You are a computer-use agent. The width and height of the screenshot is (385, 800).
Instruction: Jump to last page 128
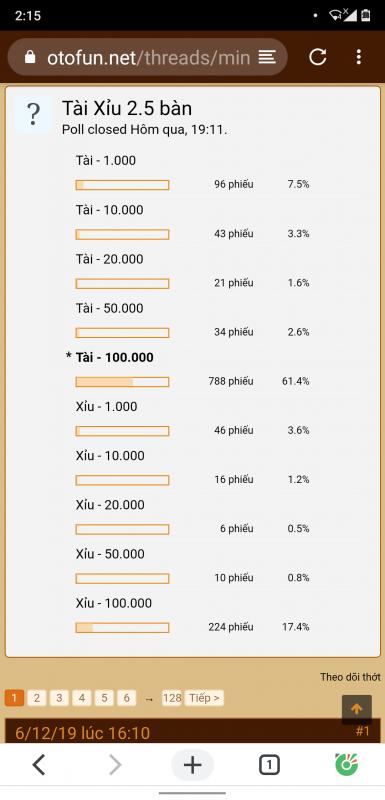tap(172, 698)
